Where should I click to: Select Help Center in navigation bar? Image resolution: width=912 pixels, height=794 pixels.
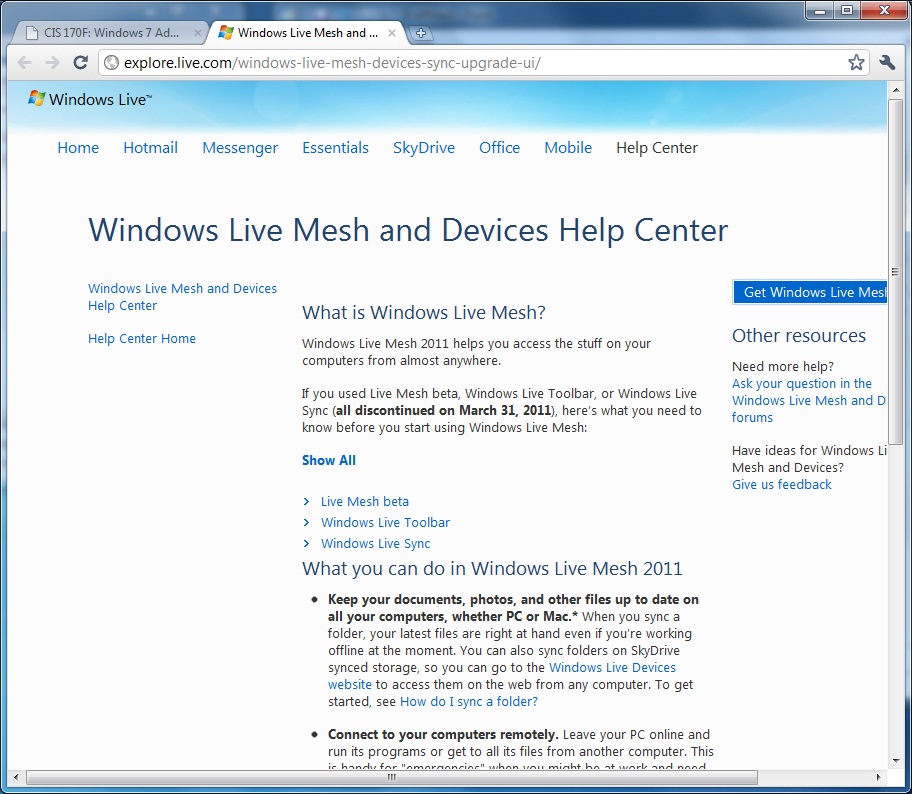click(x=657, y=148)
